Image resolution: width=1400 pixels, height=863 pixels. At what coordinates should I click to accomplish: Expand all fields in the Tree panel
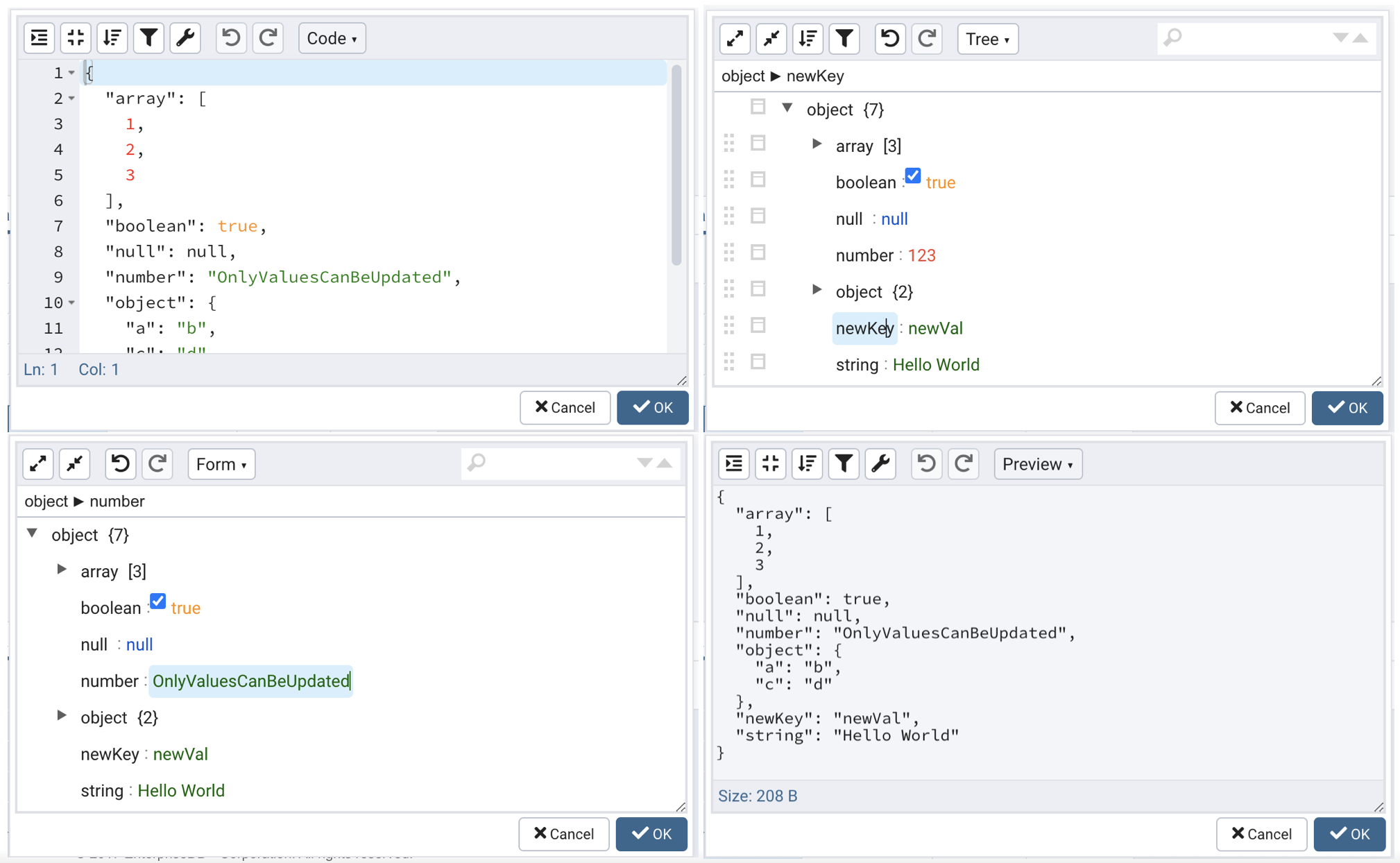[734, 39]
